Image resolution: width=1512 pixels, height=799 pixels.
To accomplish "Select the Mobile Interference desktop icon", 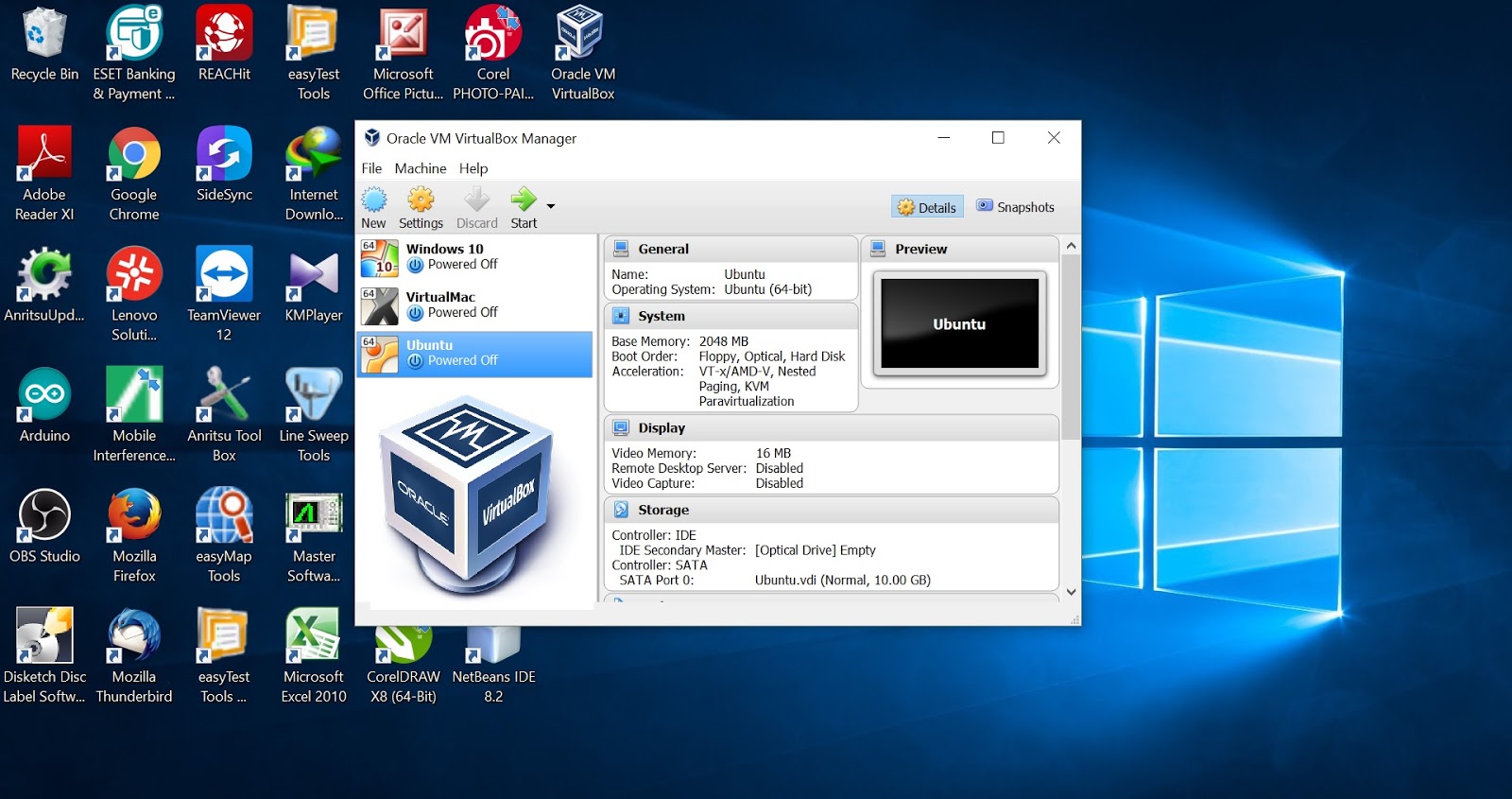I will tap(134, 415).
